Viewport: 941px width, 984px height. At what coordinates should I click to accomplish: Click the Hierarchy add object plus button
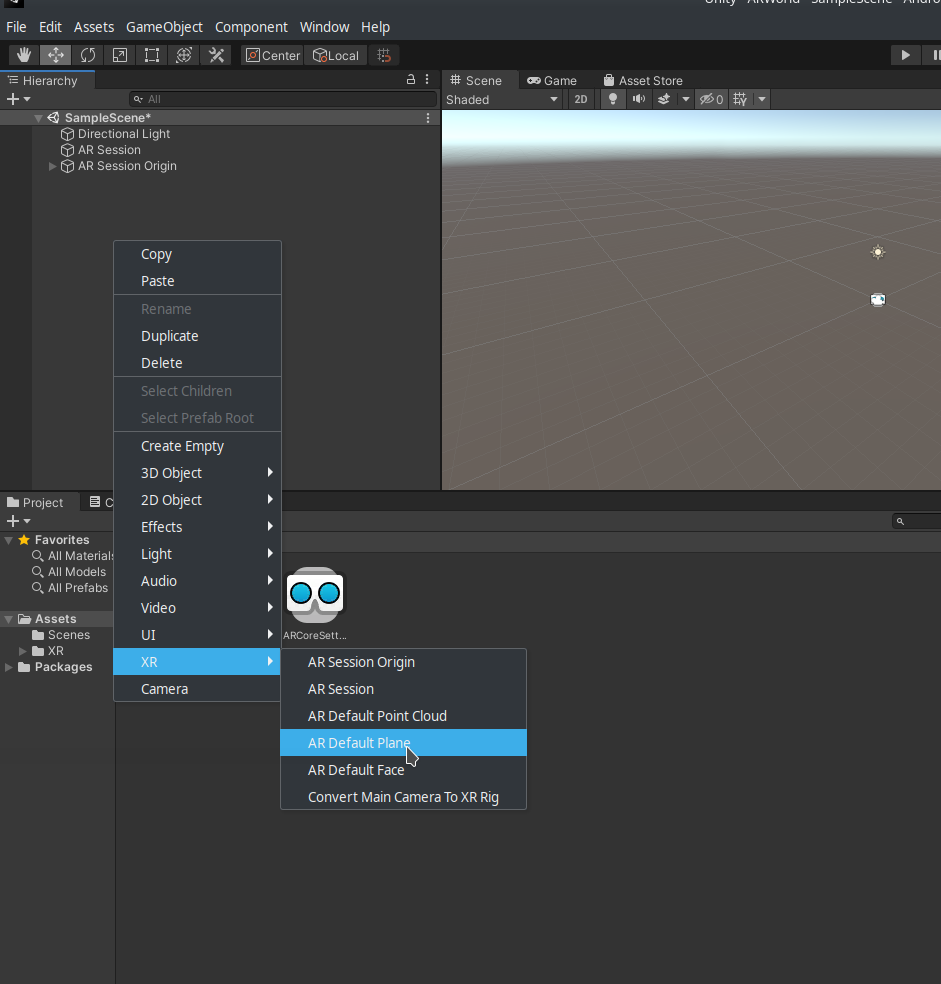click(18, 99)
